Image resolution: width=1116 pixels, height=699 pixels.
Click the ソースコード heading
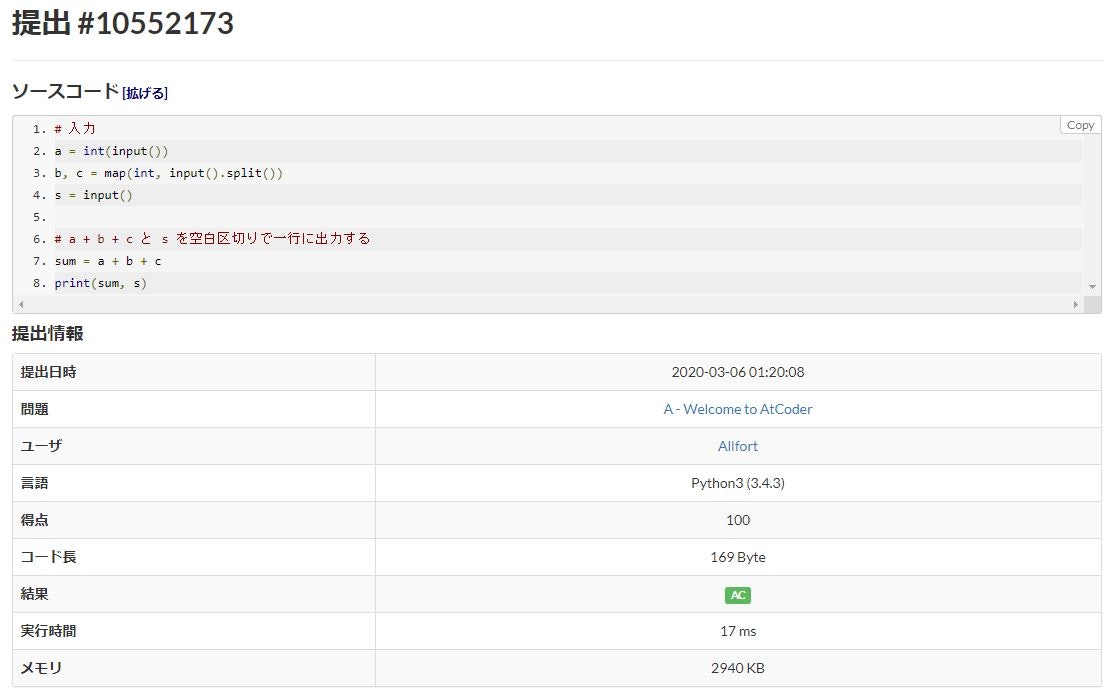[x=65, y=91]
